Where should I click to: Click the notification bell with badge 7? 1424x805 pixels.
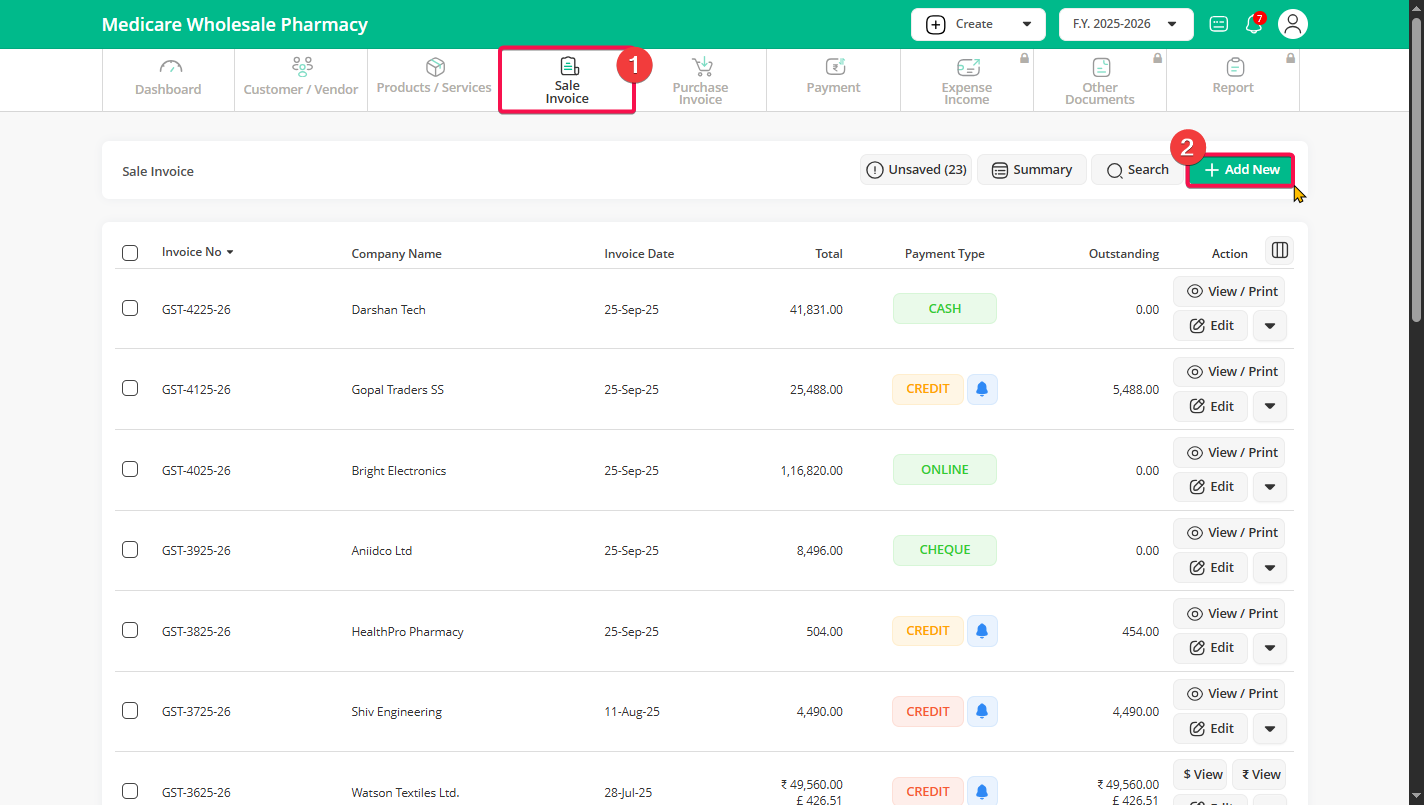(x=1253, y=25)
